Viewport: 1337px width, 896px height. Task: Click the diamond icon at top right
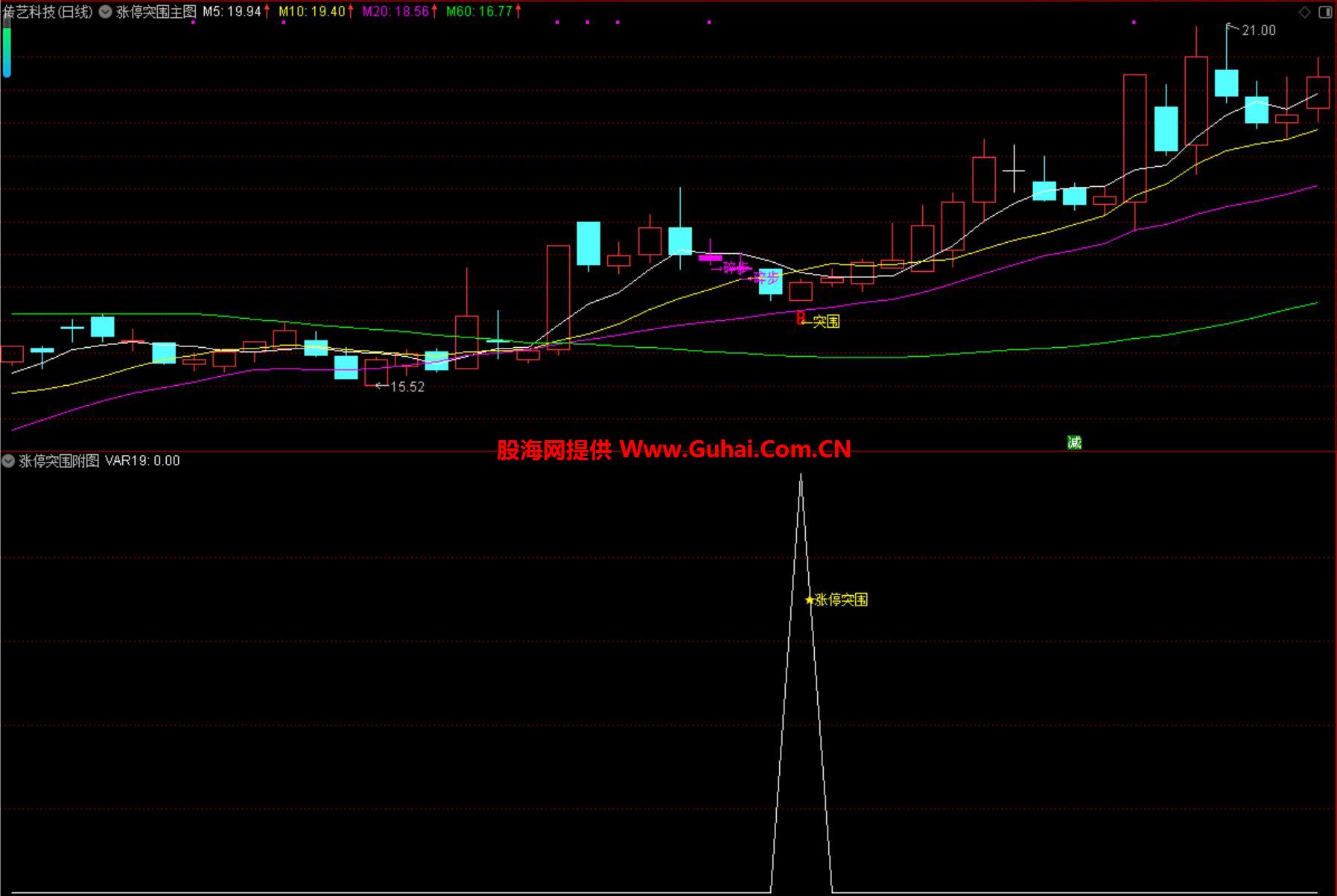1304,12
